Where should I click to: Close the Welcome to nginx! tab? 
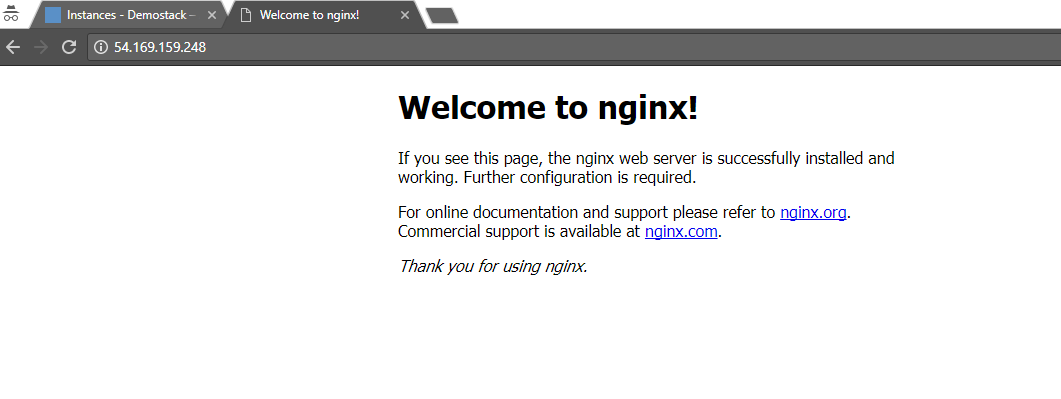click(405, 15)
